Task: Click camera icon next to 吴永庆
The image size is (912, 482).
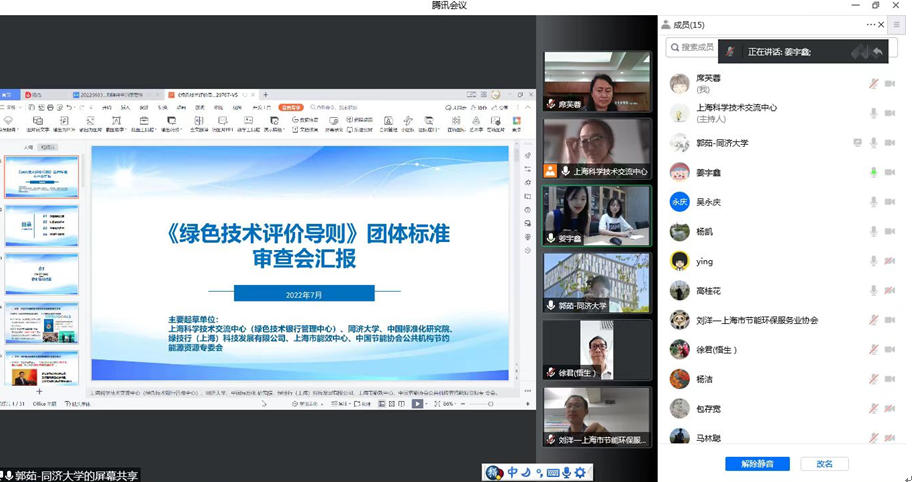Action: coord(889,202)
